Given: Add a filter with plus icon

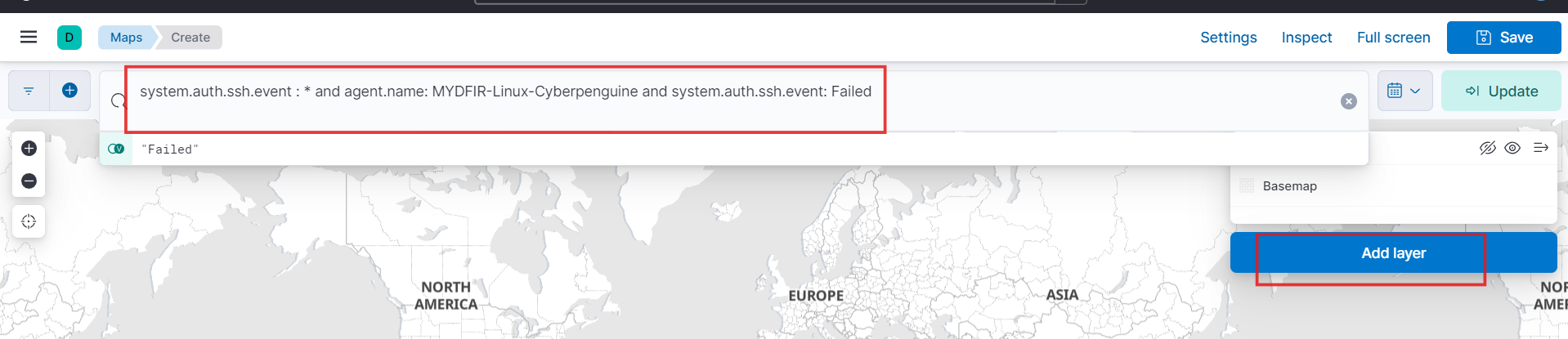Looking at the screenshot, I should (x=70, y=91).
